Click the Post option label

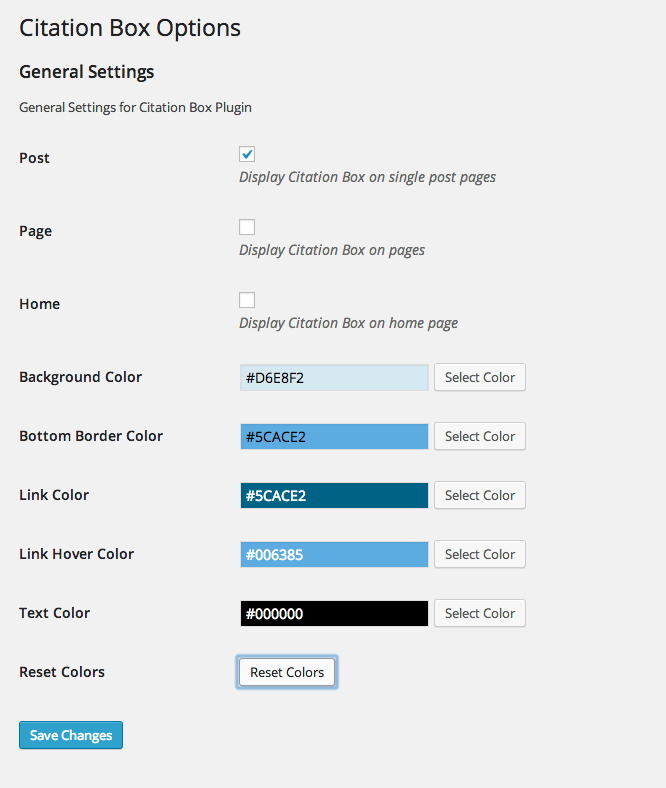point(34,158)
